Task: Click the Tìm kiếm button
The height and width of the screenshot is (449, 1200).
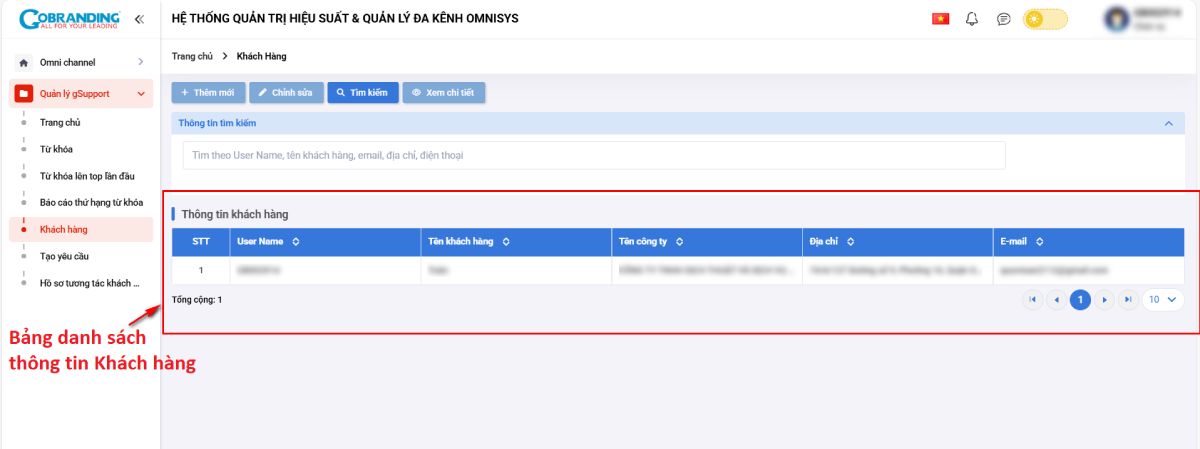Action: click(362, 93)
